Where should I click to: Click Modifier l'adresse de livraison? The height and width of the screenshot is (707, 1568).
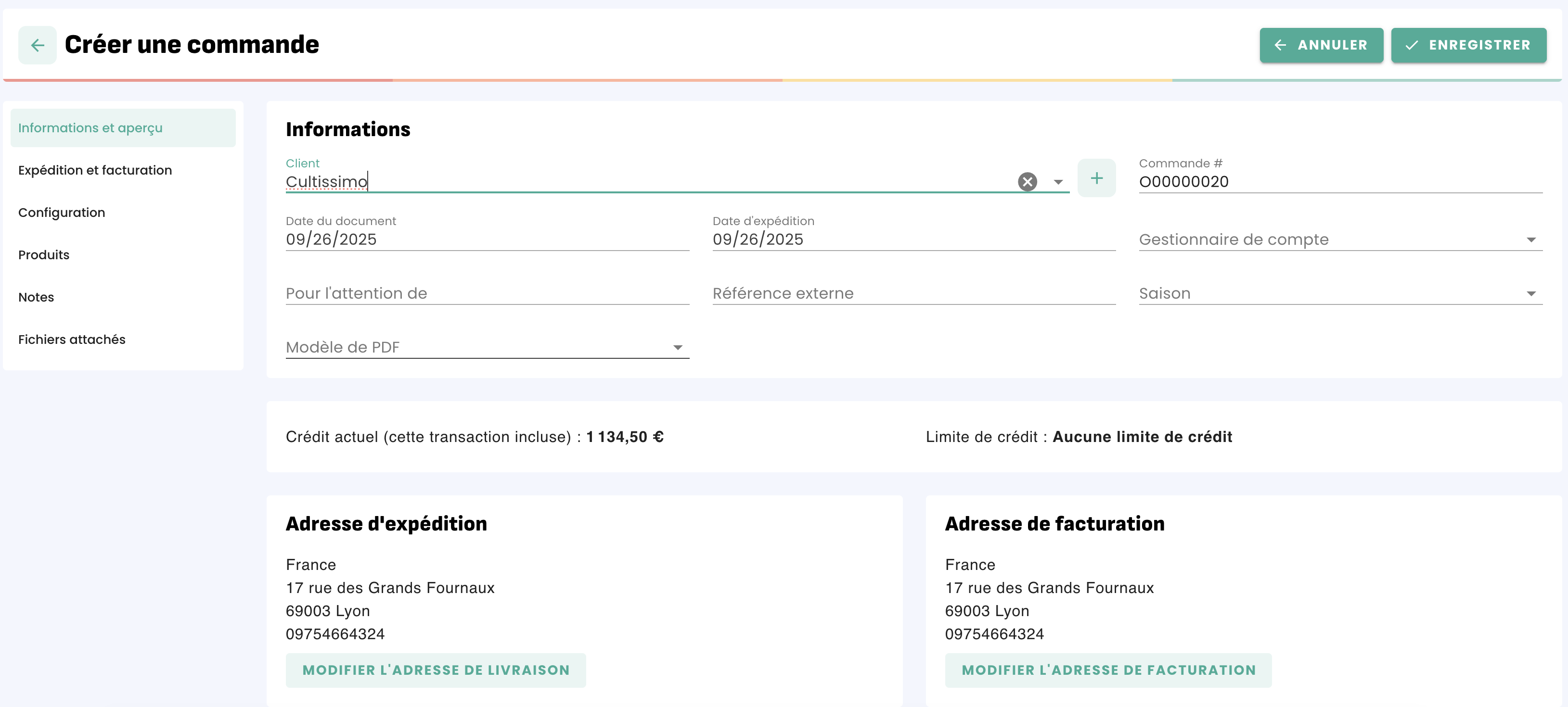435,670
